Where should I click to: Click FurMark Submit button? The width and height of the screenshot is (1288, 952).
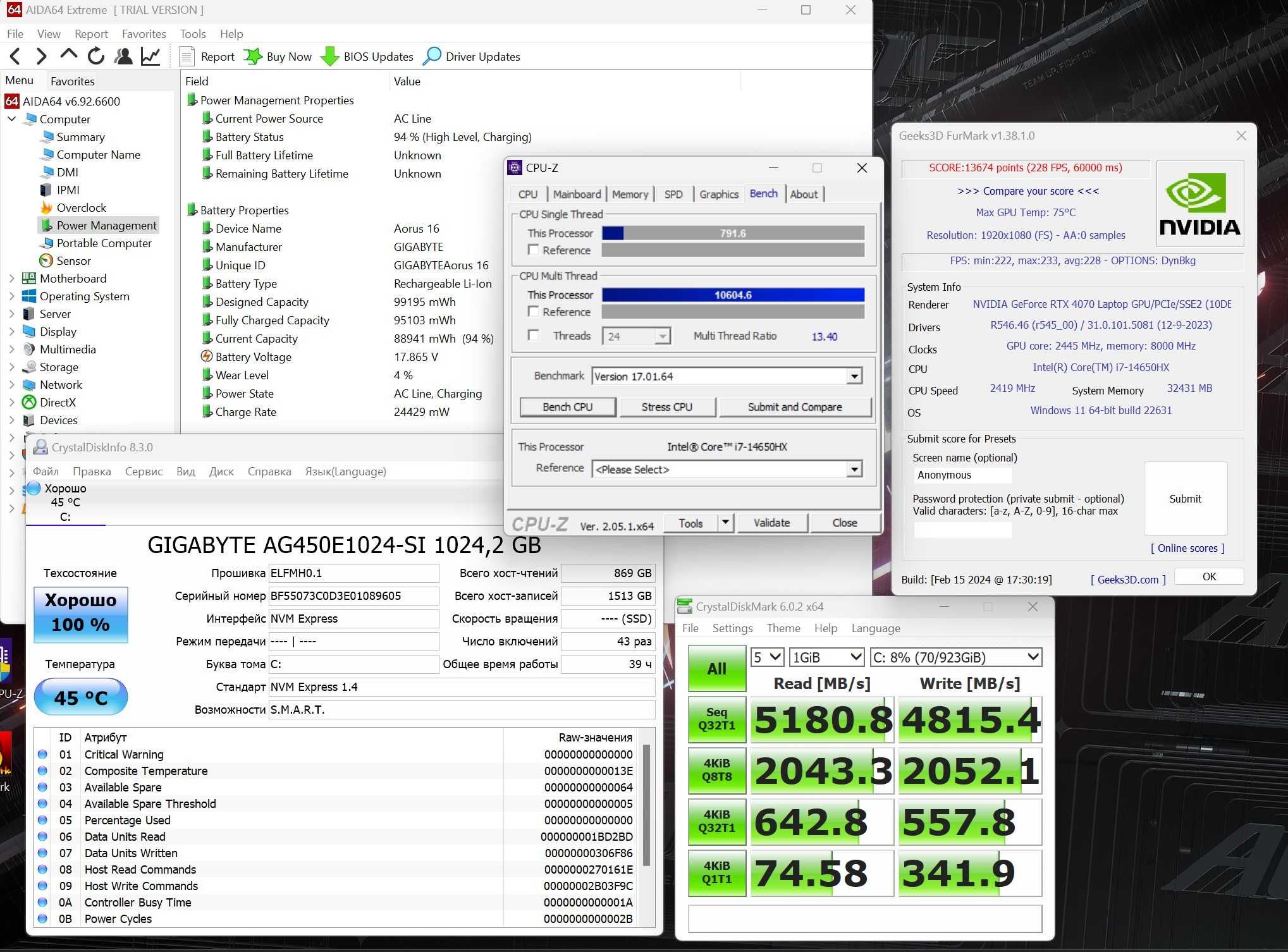(x=1186, y=499)
